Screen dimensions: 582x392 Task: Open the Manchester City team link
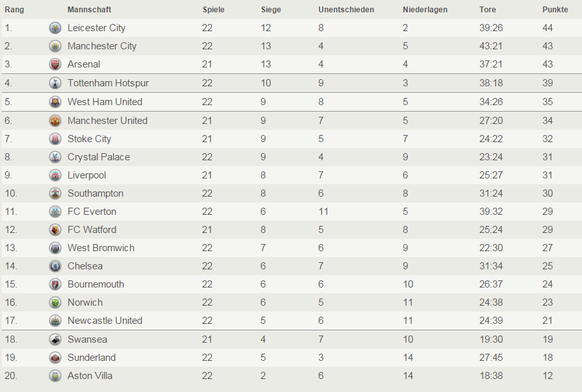[102, 46]
